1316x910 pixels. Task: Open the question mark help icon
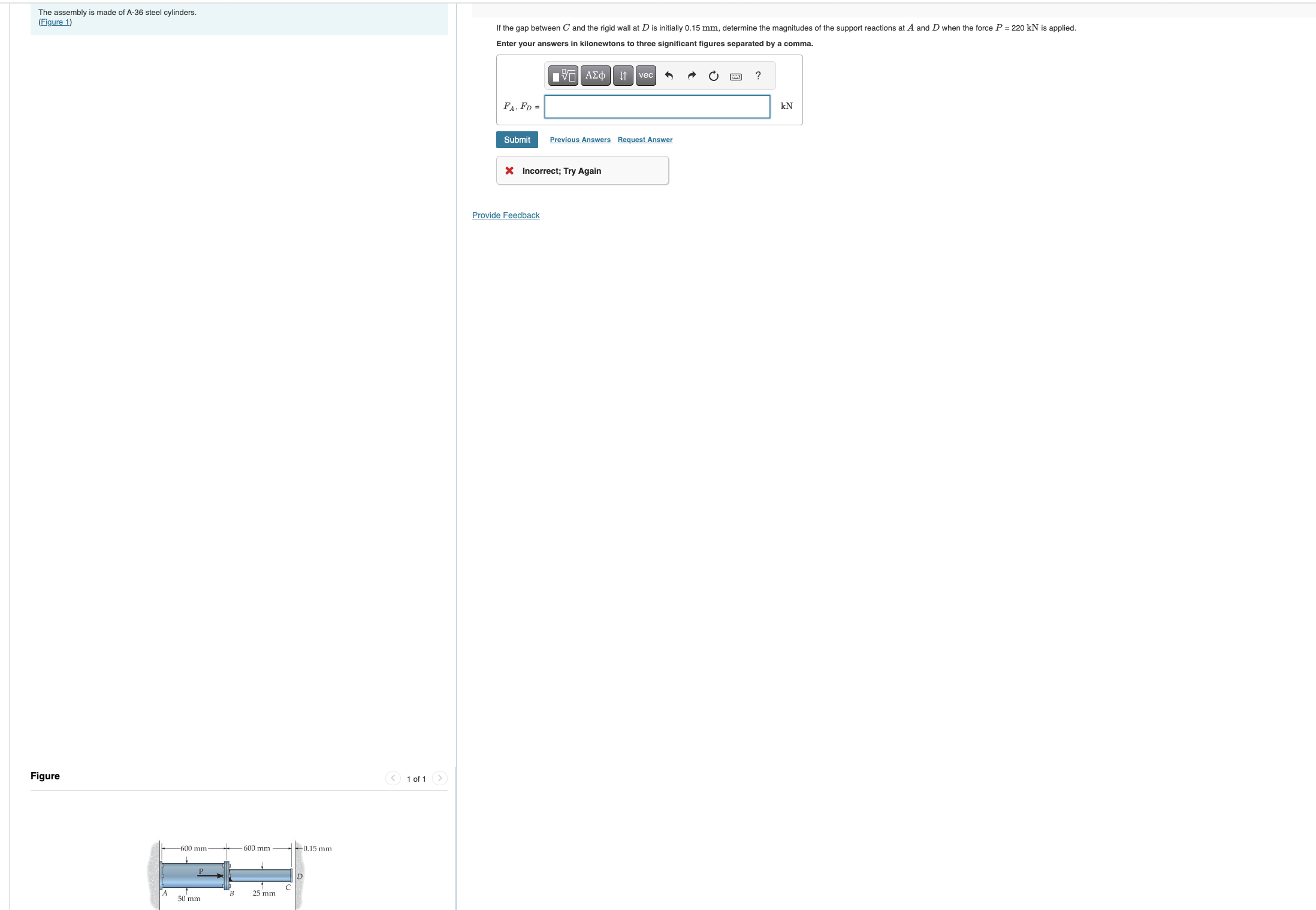click(758, 76)
